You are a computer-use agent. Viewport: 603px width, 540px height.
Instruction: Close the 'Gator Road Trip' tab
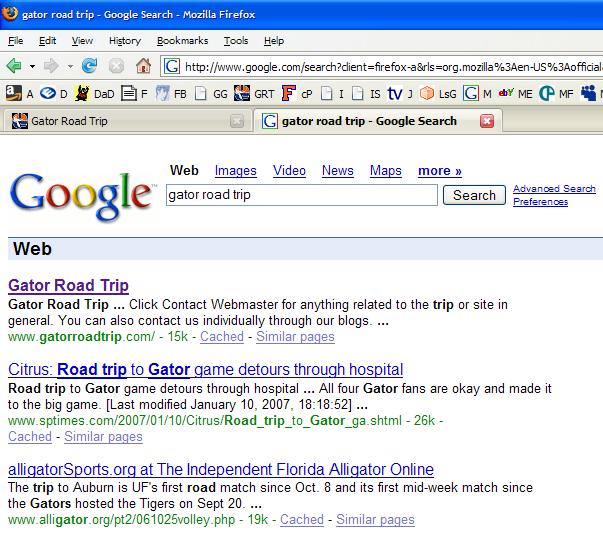pos(237,122)
